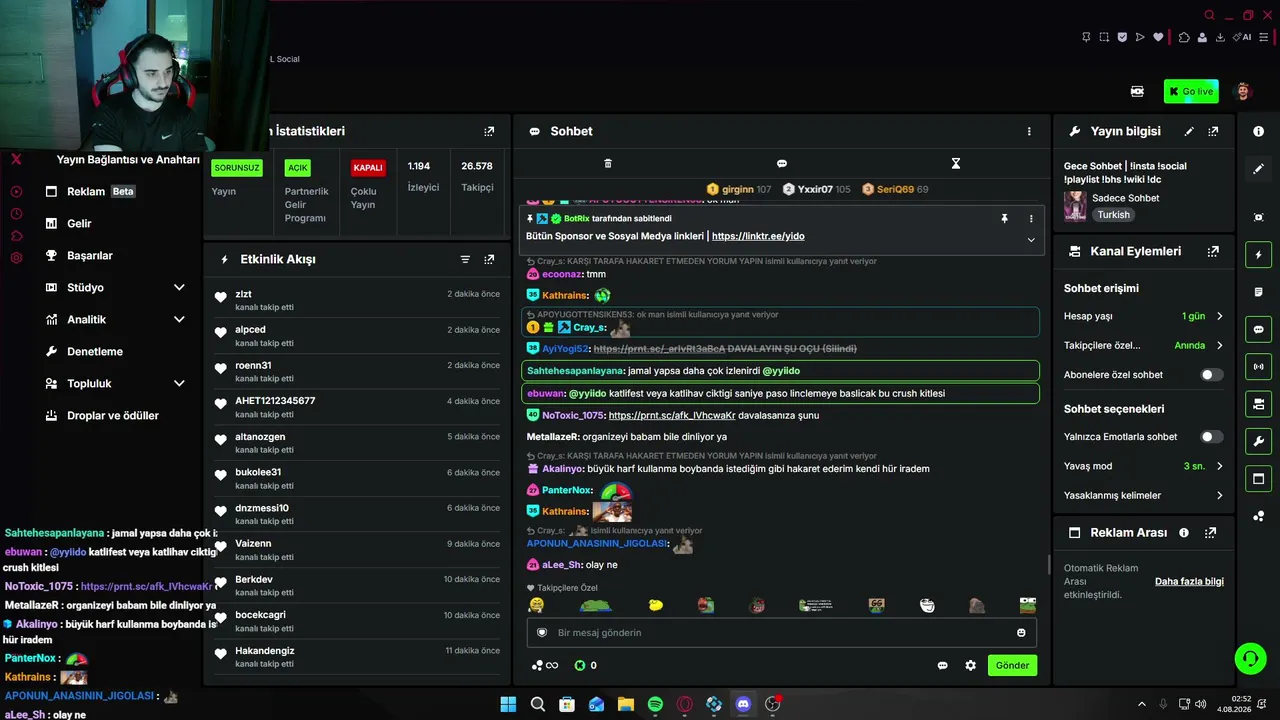
Task: Toggle chat panel button in right sidebar
Action: (1259, 329)
